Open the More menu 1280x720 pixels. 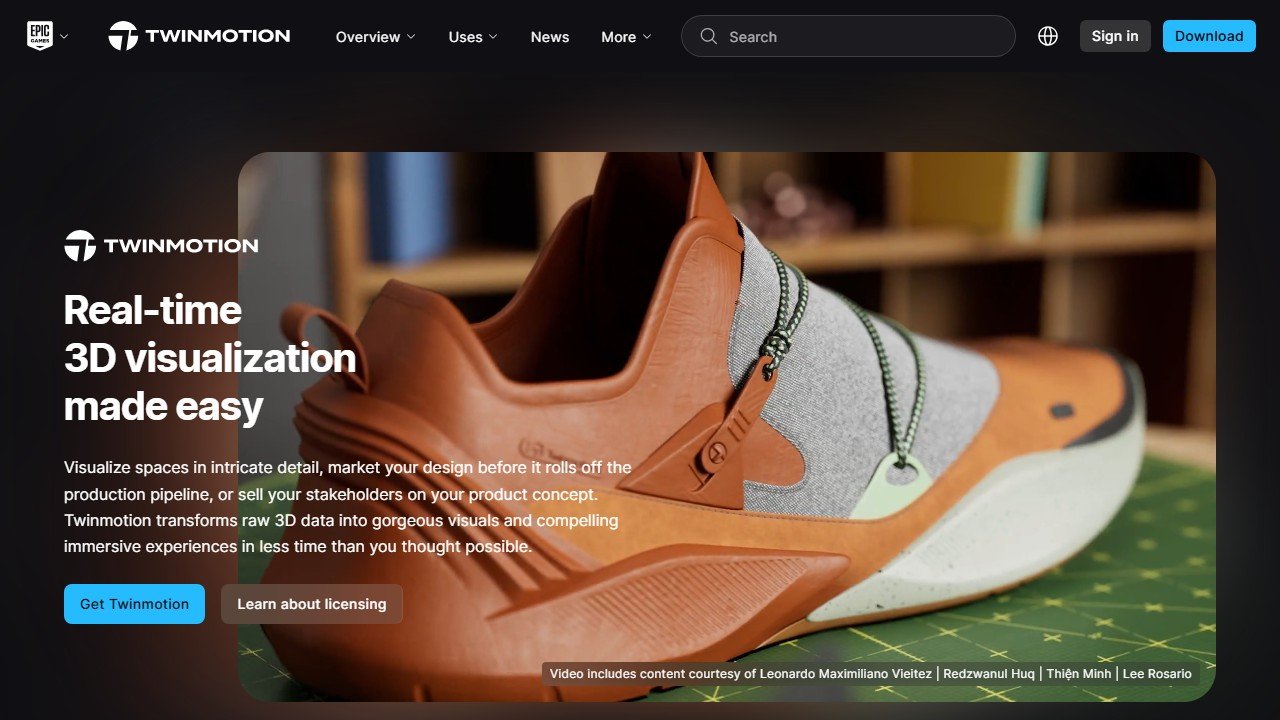click(626, 37)
